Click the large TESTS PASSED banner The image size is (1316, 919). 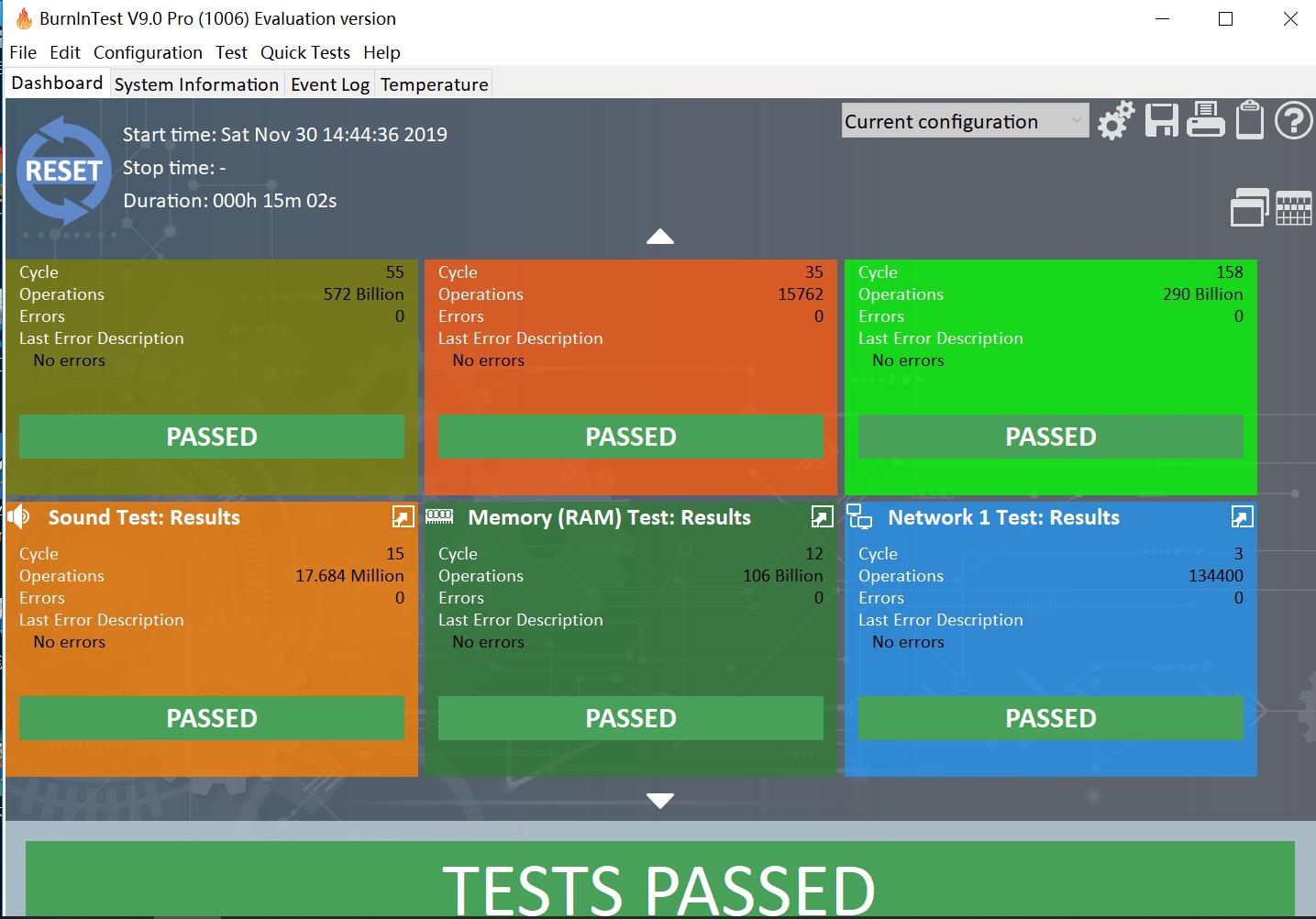(659, 880)
